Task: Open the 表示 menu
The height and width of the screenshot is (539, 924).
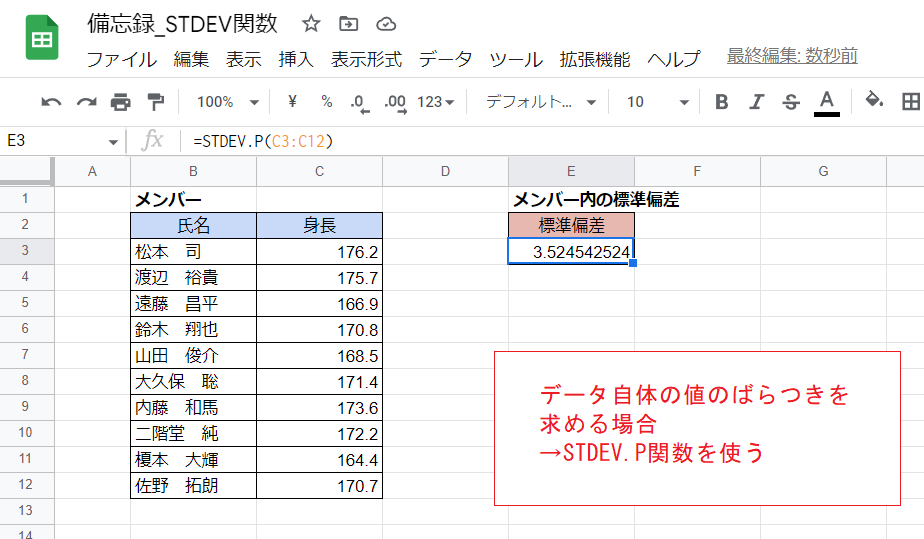Action: pyautogui.click(x=243, y=59)
